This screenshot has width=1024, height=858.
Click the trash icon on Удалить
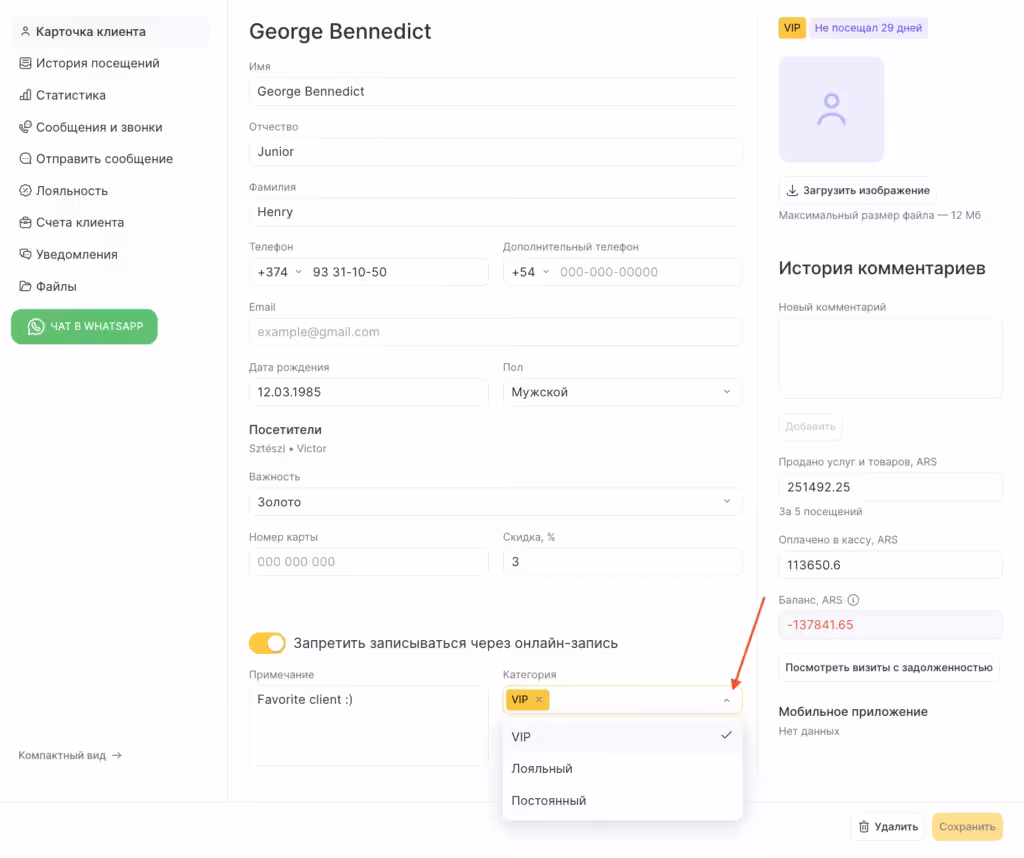864,827
